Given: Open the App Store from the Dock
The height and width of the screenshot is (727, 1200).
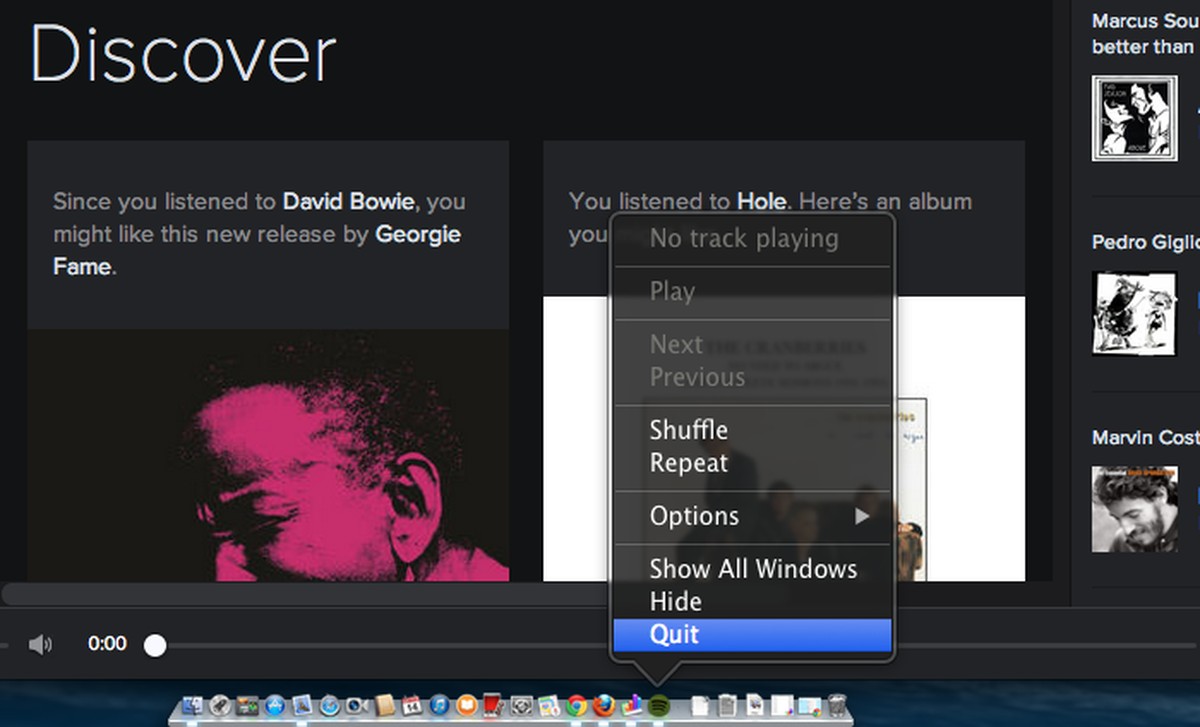Looking at the screenshot, I should click(274, 706).
